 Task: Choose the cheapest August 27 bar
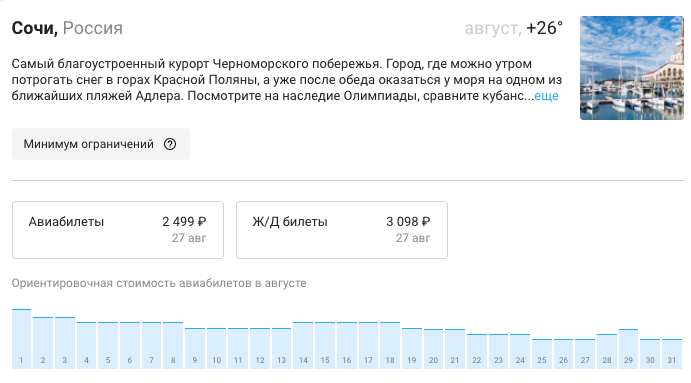point(585,353)
